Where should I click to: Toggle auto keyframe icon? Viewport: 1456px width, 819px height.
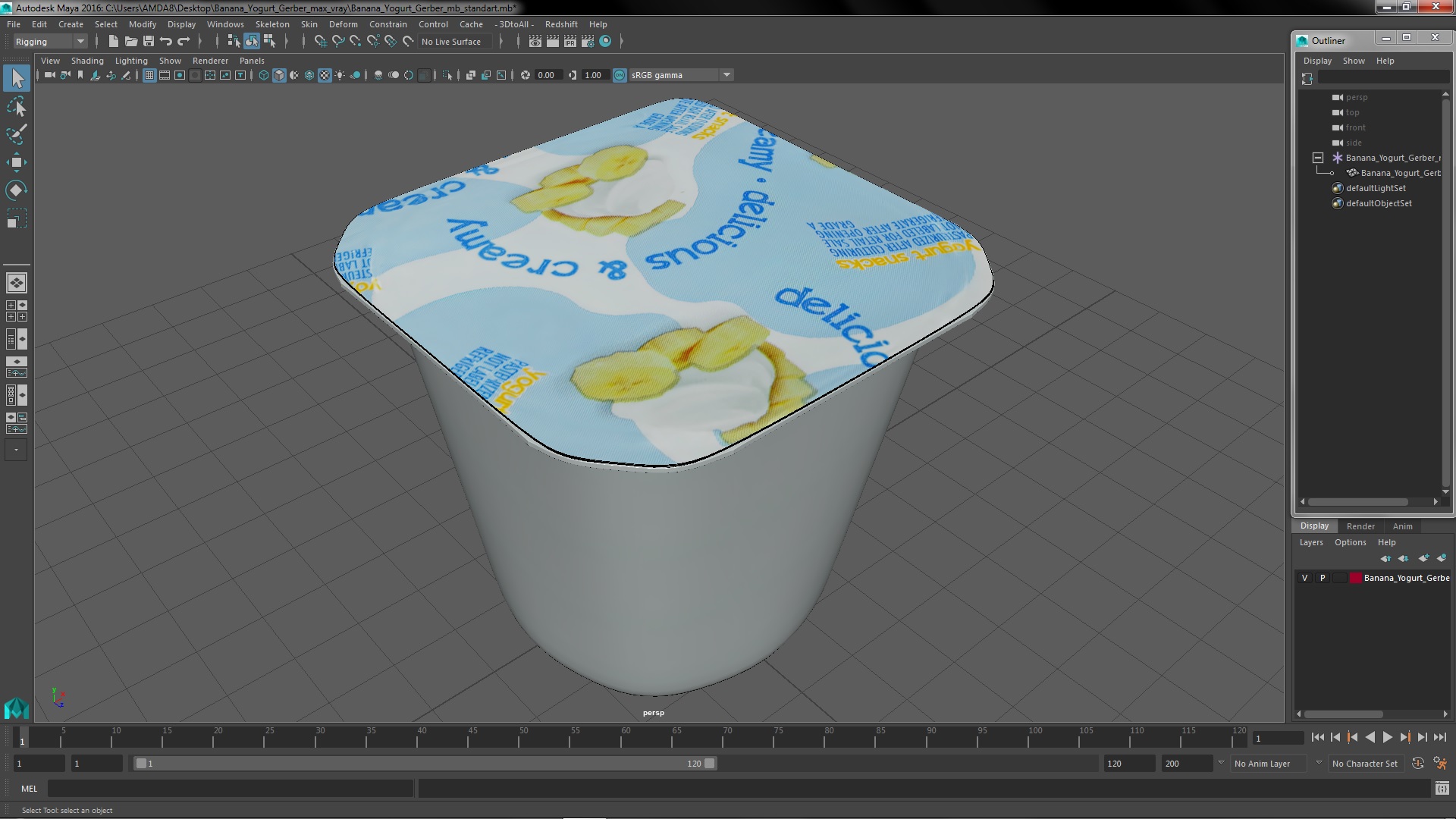[1418, 764]
